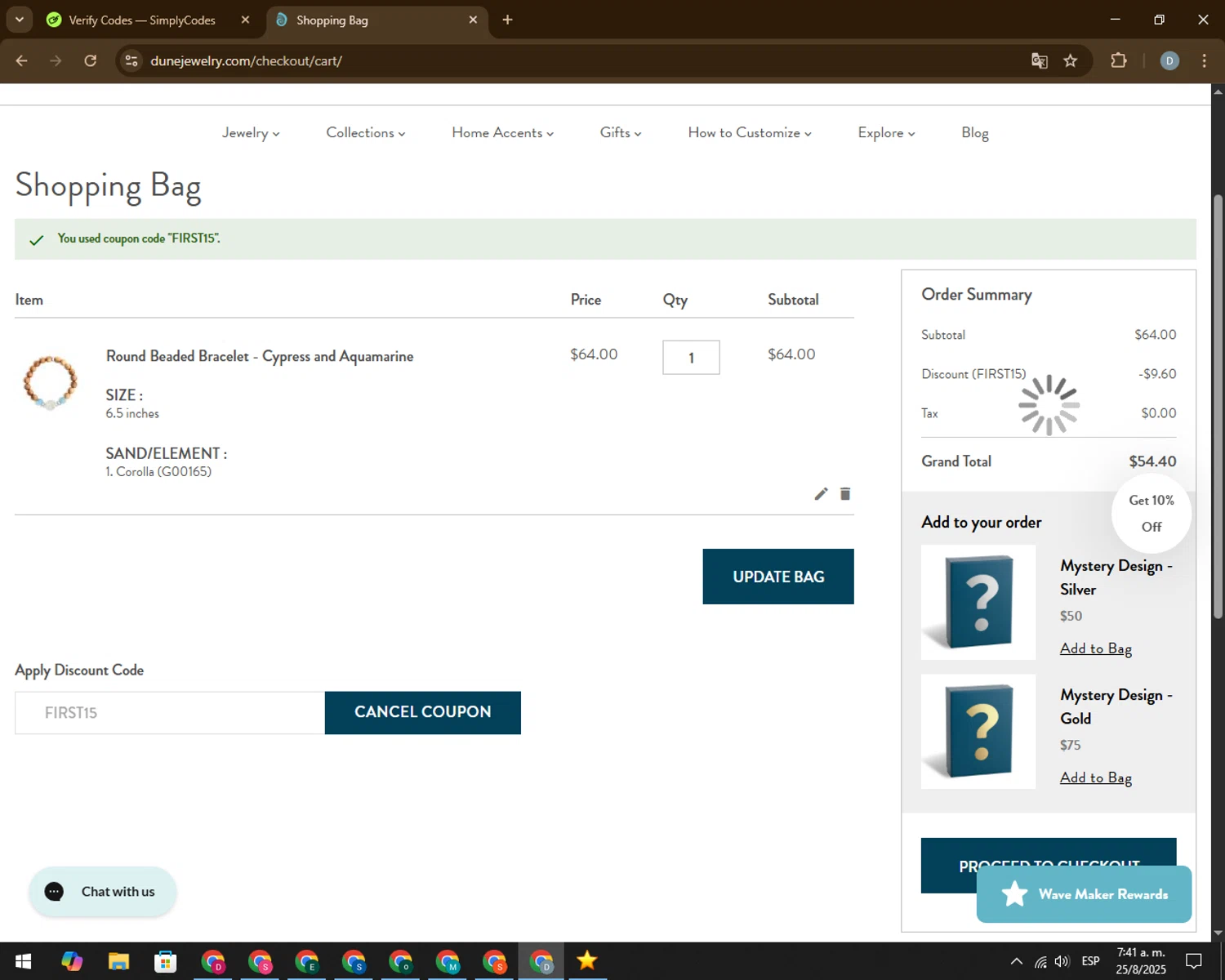Open the Chrome profile avatar D
This screenshot has height=980, width=1225.
(1169, 60)
